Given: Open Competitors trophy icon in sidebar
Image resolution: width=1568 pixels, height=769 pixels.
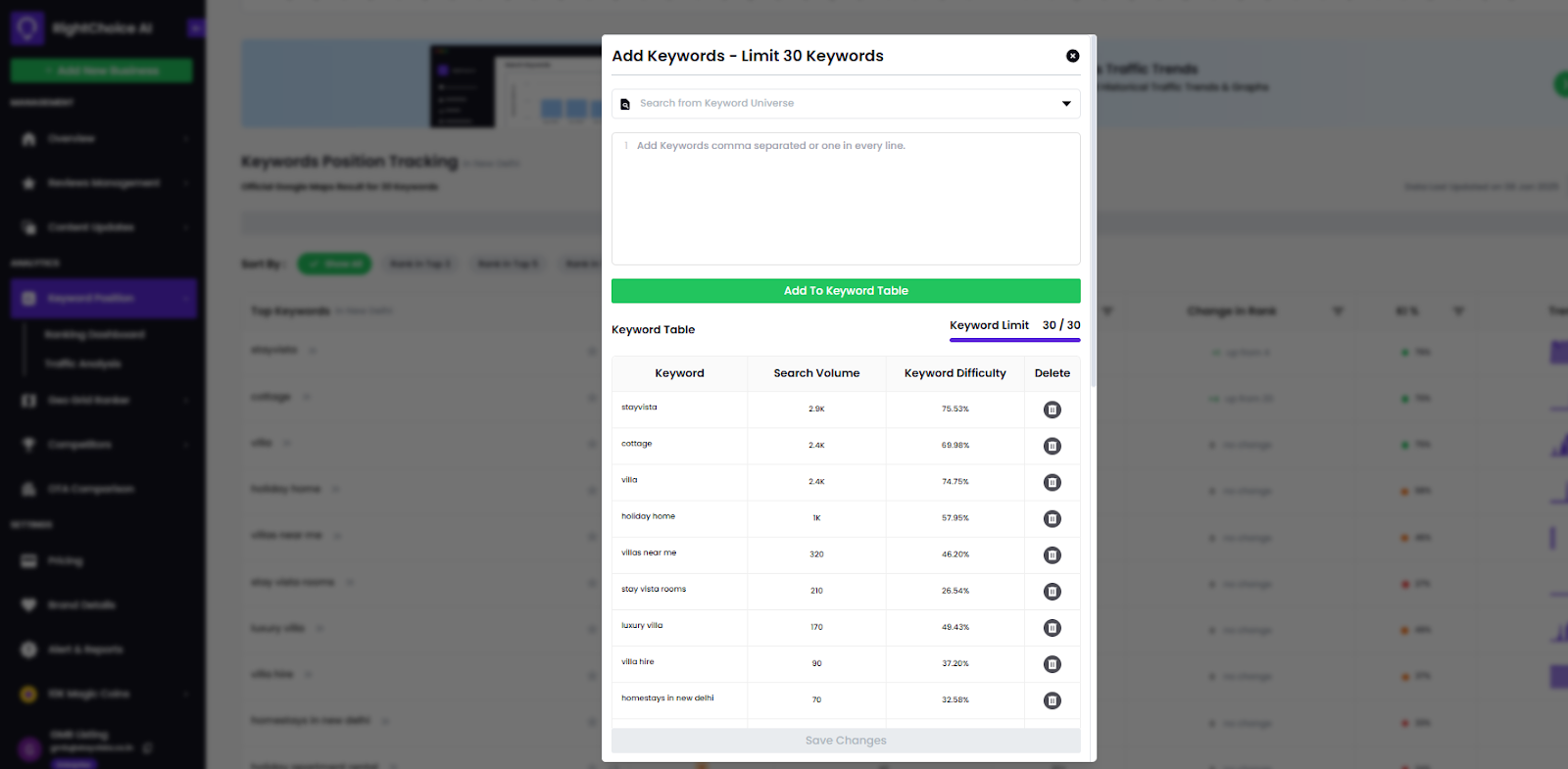Looking at the screenshot, I should pos(28,445).
